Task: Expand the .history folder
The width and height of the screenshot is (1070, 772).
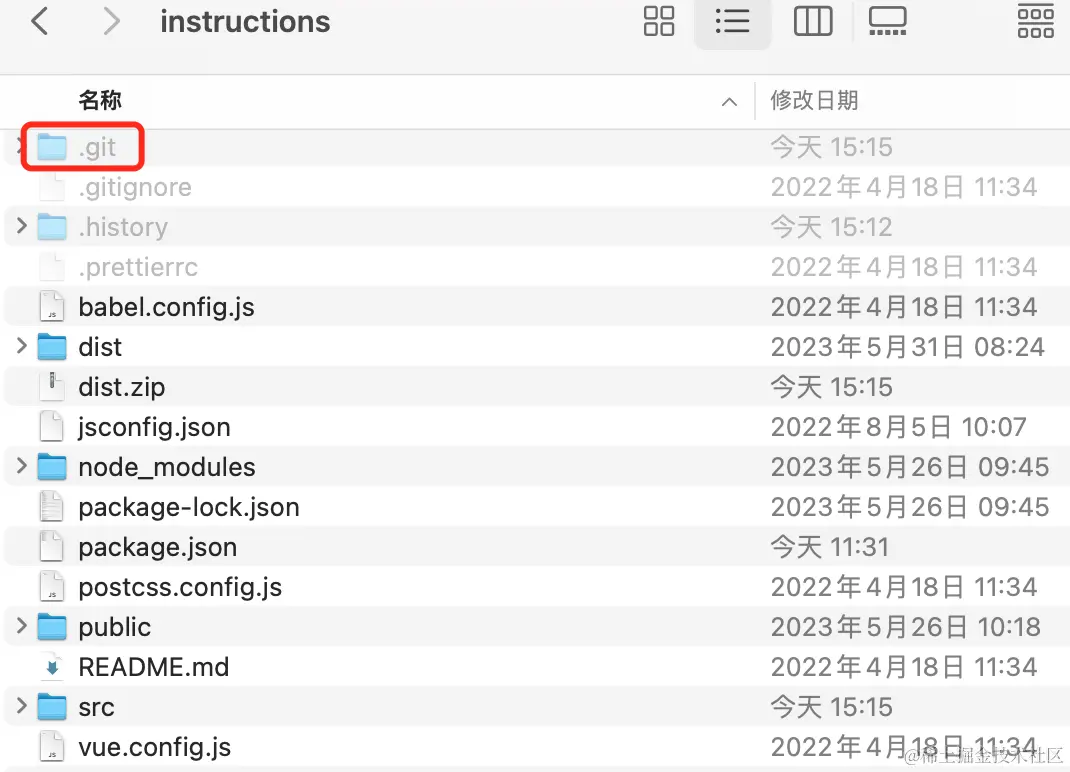Action: (22, 227)
